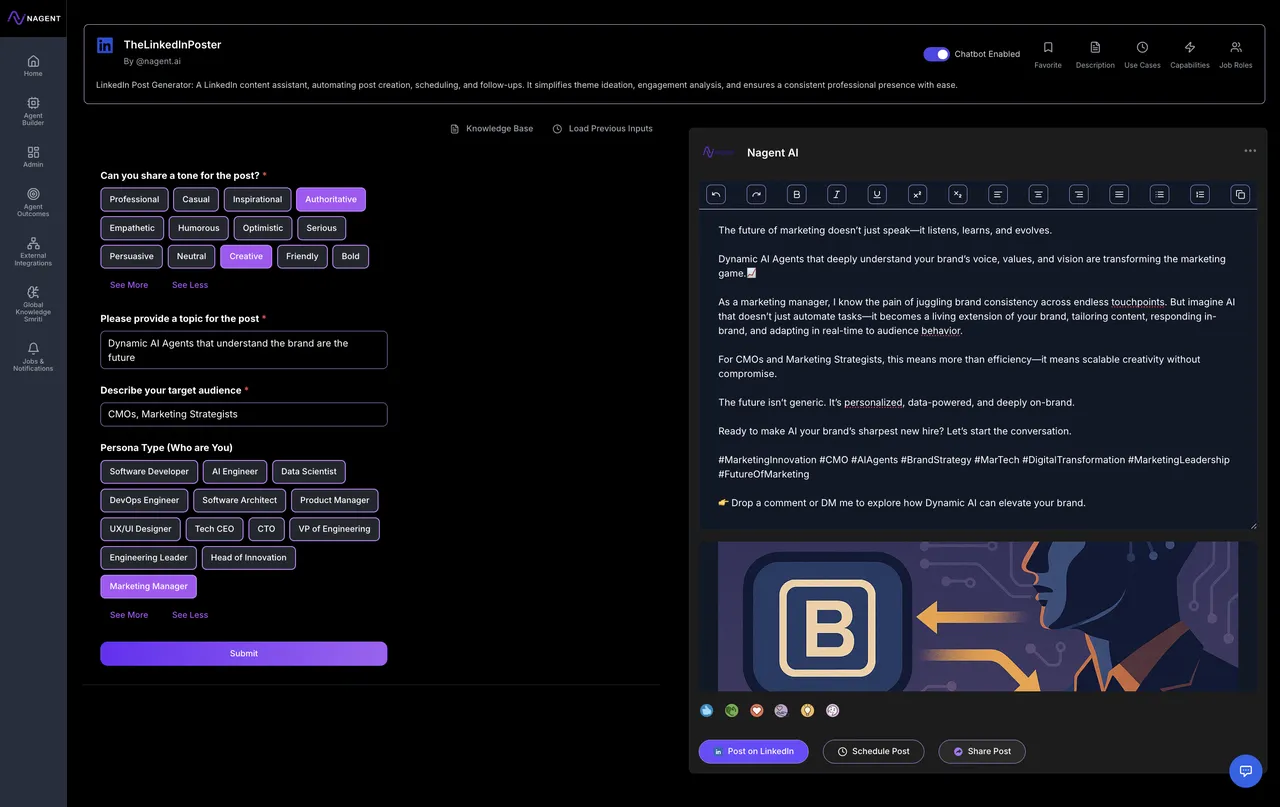Screen dimensions: 1280x807
Task: Insert a bulleted list
Action: (x=1159, y=195)
